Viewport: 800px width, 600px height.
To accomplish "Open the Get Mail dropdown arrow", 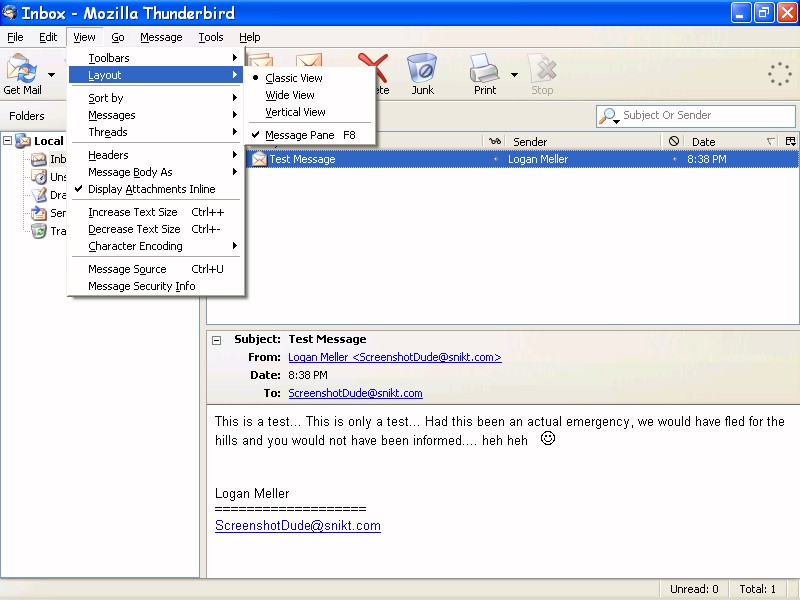I will click(x=52, y=75).
